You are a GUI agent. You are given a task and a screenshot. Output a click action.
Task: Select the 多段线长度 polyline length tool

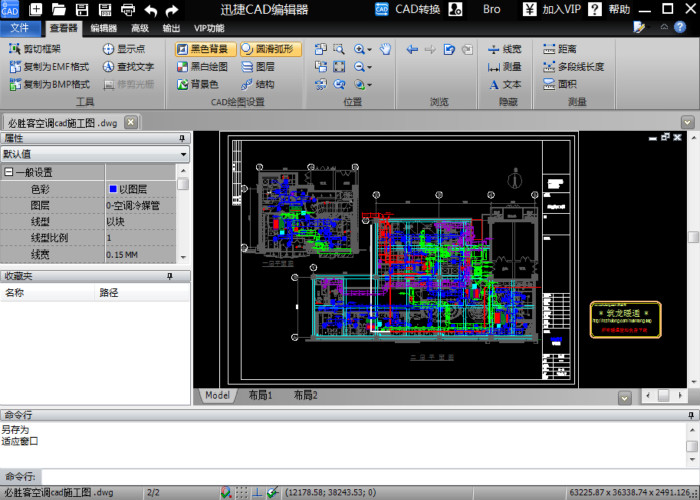click(x=574, y=67)
